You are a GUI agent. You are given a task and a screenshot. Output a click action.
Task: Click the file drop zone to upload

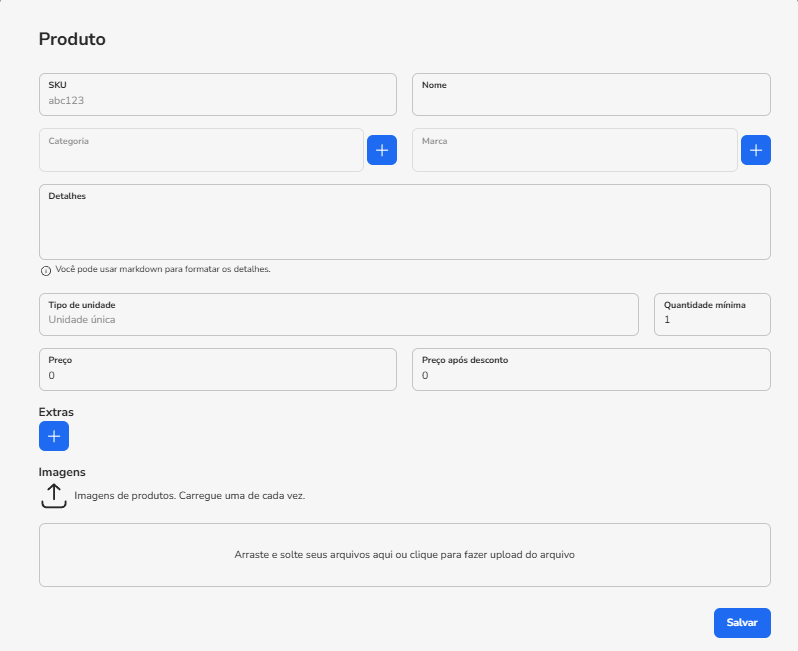(x=405, y=555)
